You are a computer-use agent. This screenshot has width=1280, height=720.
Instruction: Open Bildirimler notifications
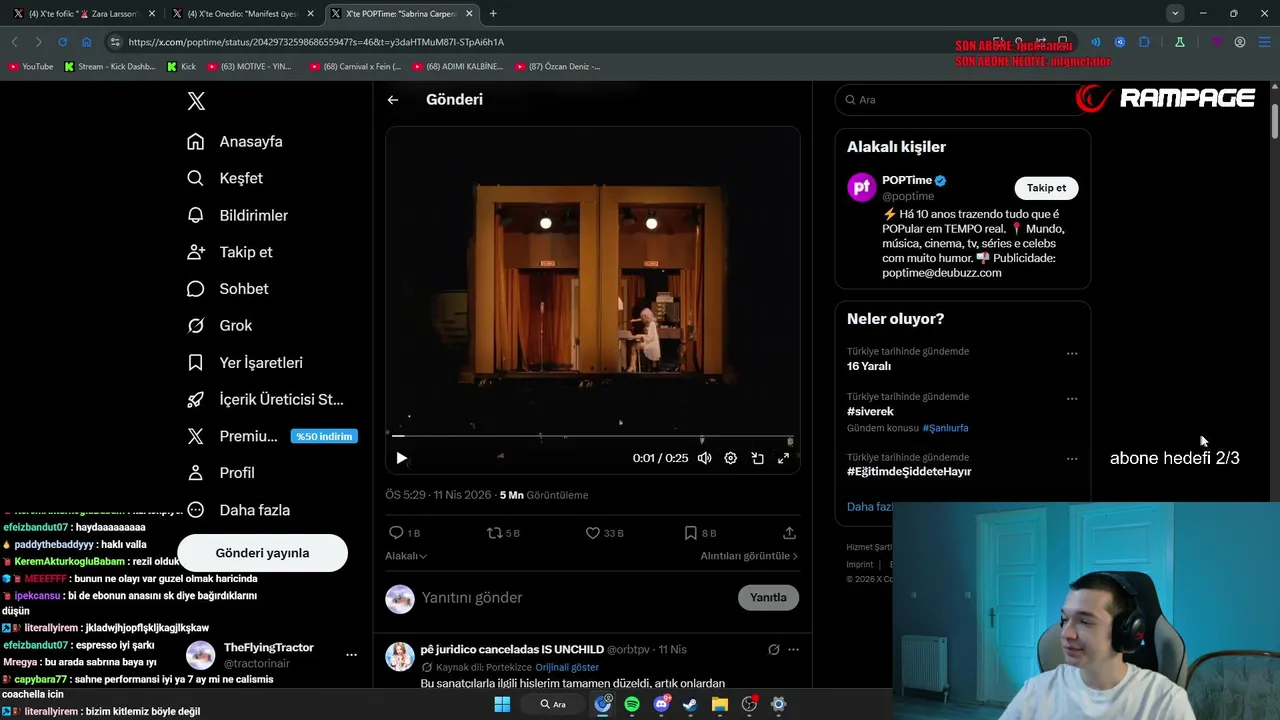238,215
